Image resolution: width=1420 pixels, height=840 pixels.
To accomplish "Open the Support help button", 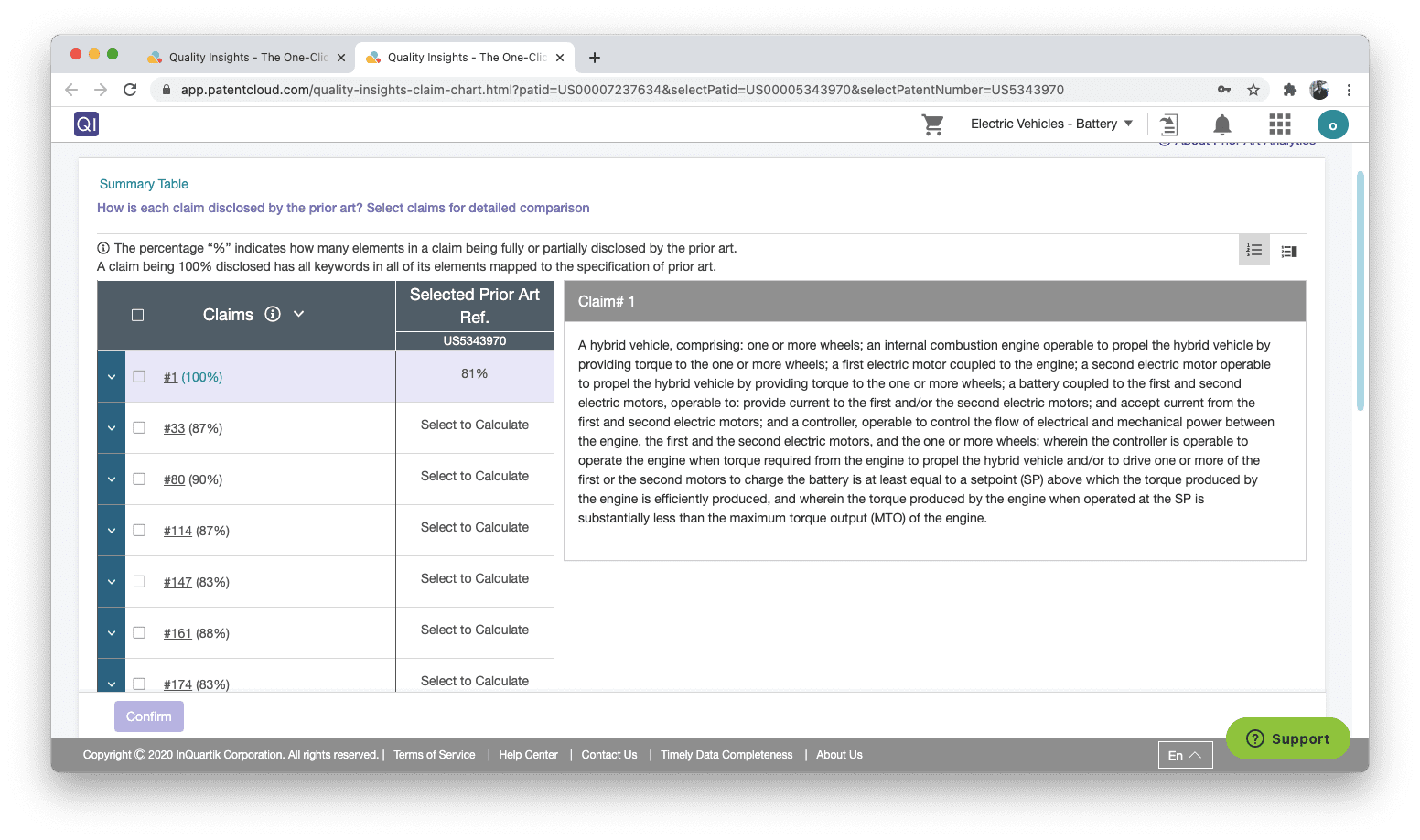I will click(x=1287, y=738).
